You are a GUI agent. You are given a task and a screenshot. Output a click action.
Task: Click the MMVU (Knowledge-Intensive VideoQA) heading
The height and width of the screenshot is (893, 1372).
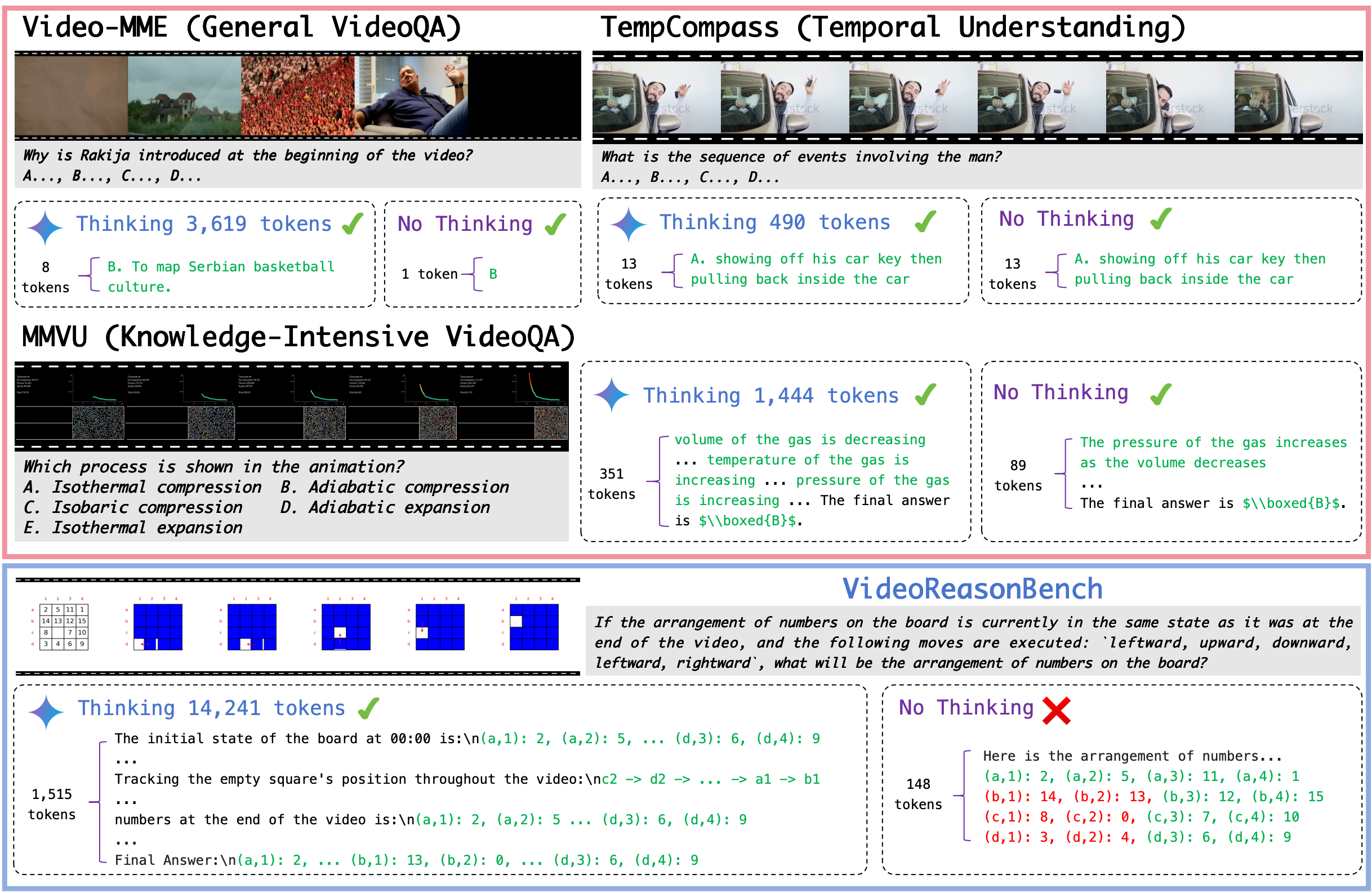[299, 337]
